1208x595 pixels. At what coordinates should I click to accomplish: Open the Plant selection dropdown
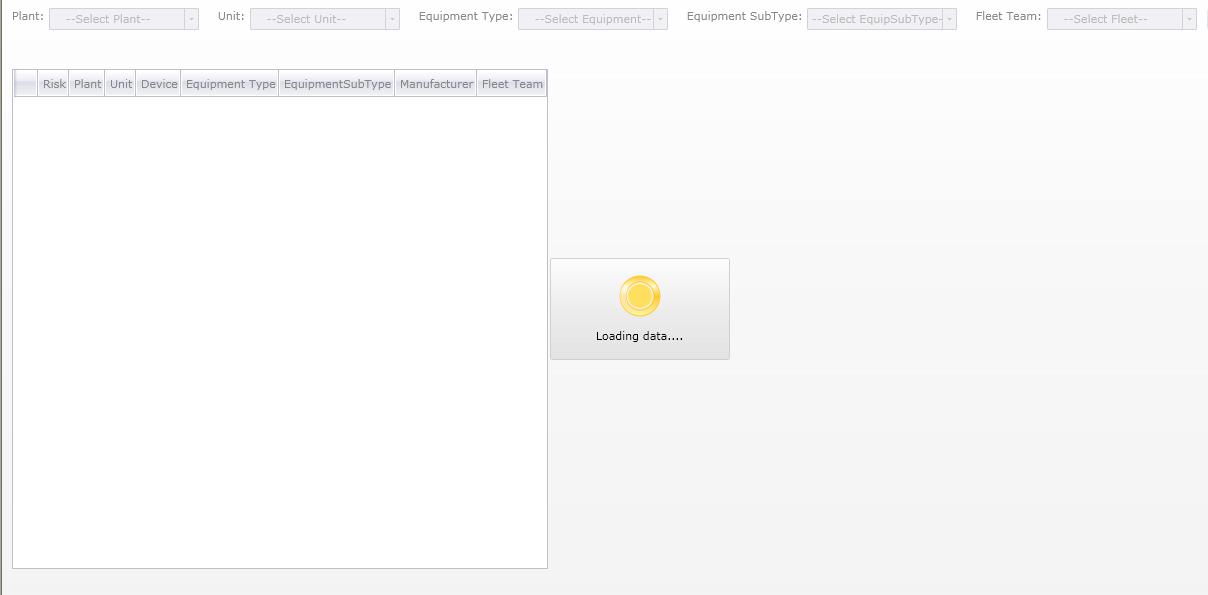coord(123,19)
